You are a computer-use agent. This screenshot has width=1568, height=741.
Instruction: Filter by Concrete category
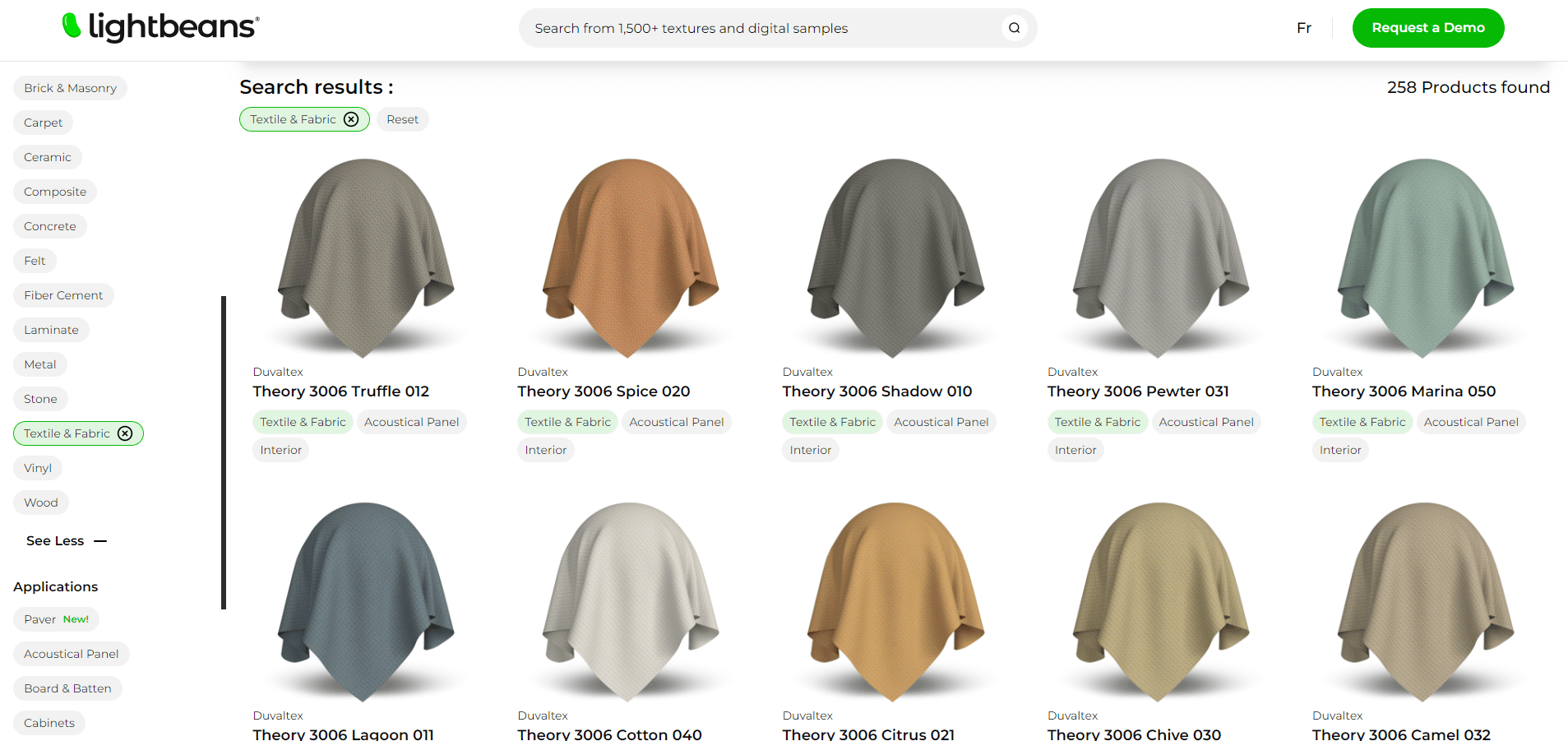pyautogui.click(x=49, y=226)
